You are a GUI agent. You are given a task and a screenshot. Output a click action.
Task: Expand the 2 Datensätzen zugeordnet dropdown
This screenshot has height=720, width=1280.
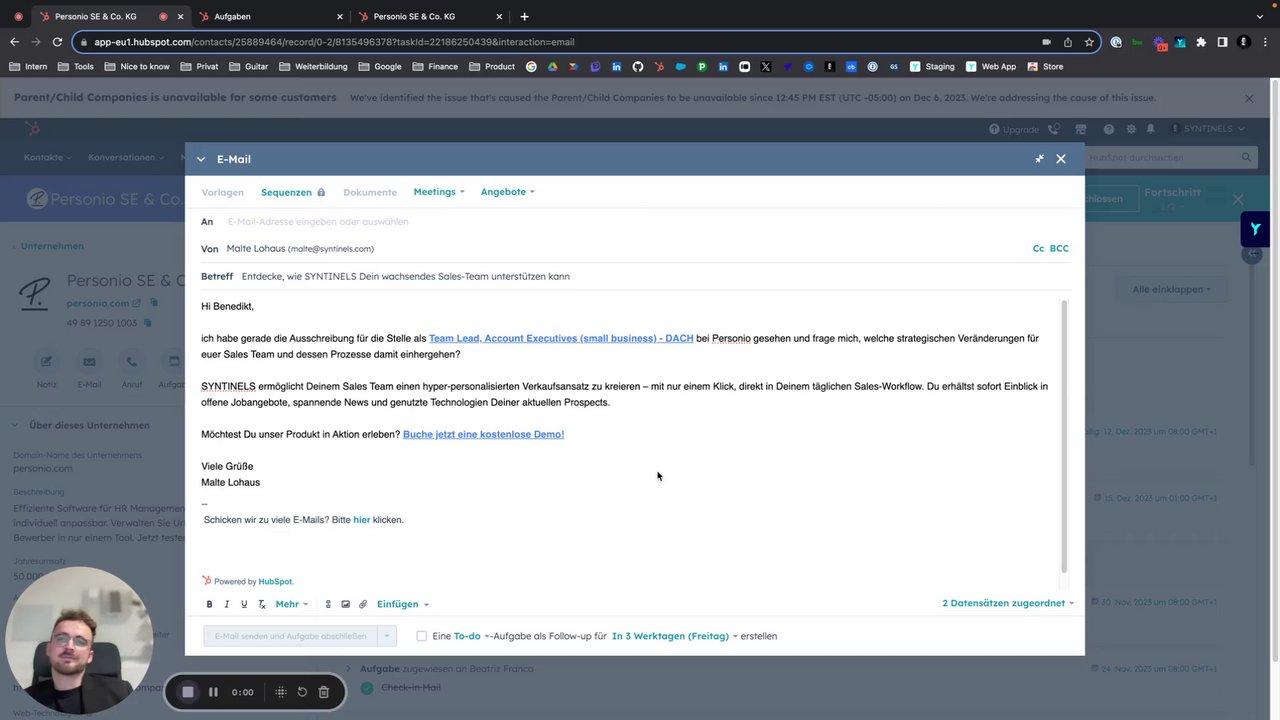[1008, 603]
